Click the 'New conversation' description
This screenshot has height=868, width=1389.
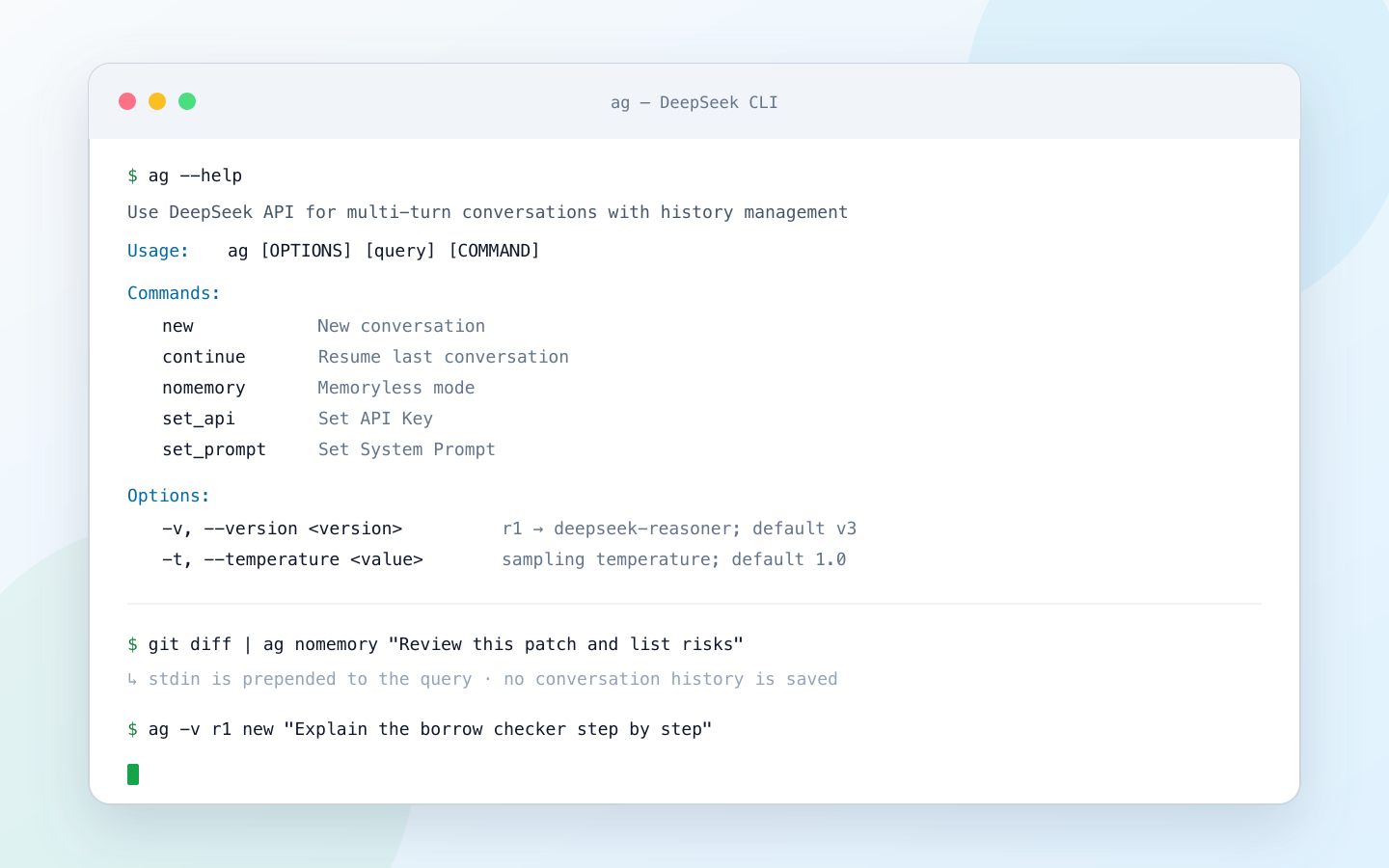tap(401, 326)
